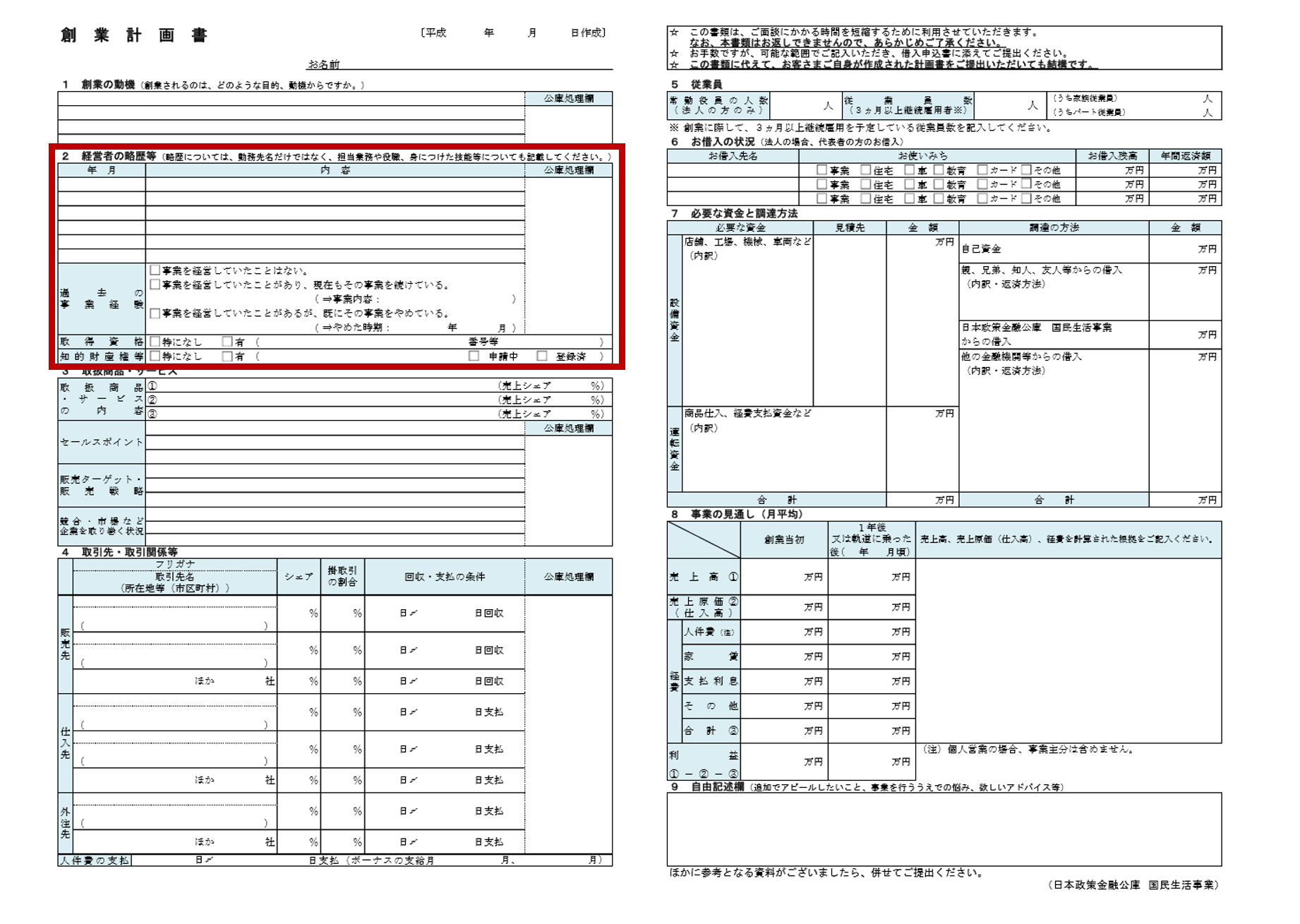
Task: Click the 人件費の支払 entry line
Action: [371, 860]
